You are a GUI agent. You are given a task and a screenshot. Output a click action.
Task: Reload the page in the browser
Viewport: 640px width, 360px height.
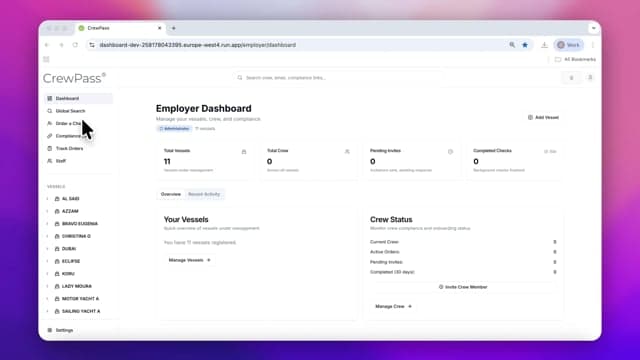click(75, 45)
